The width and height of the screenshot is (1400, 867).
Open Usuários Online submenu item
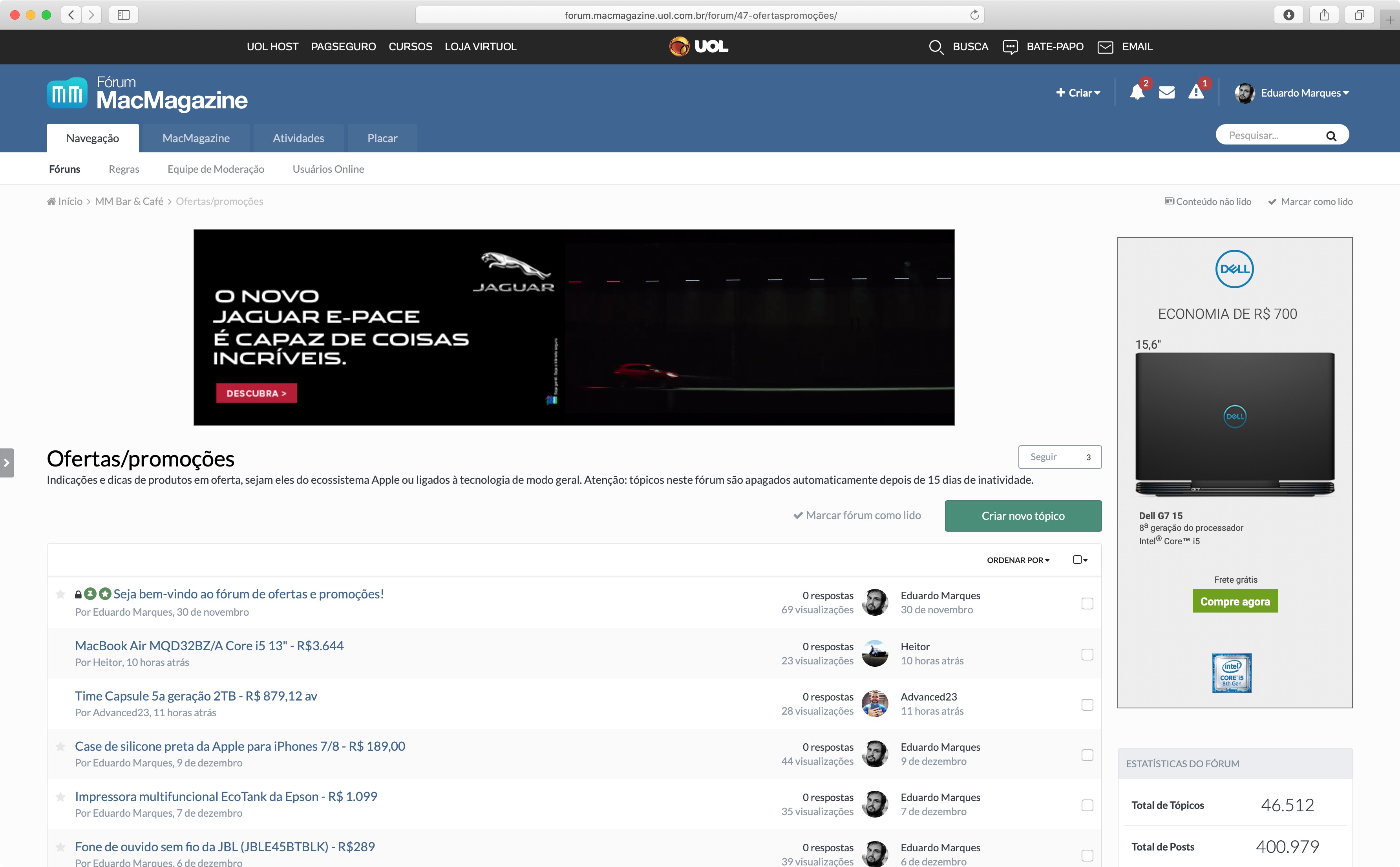coord(329,169)
